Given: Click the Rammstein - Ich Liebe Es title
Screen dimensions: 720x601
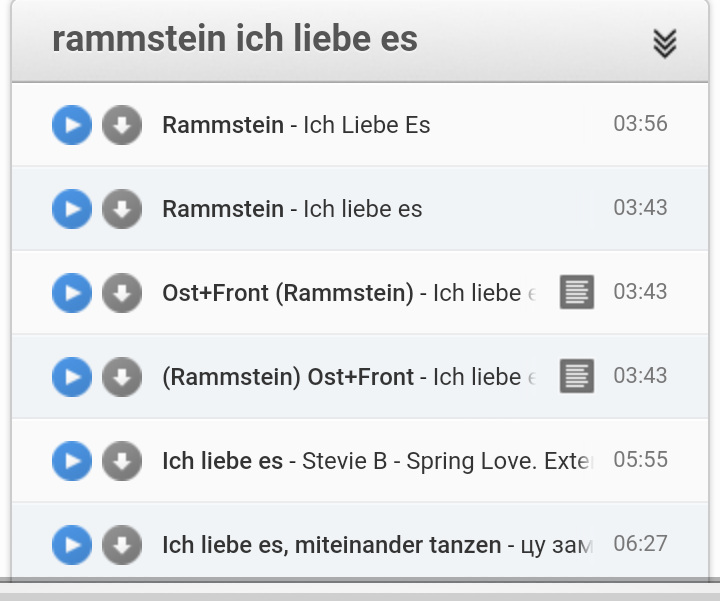Looking at the screenshot, I should [296, 125].
